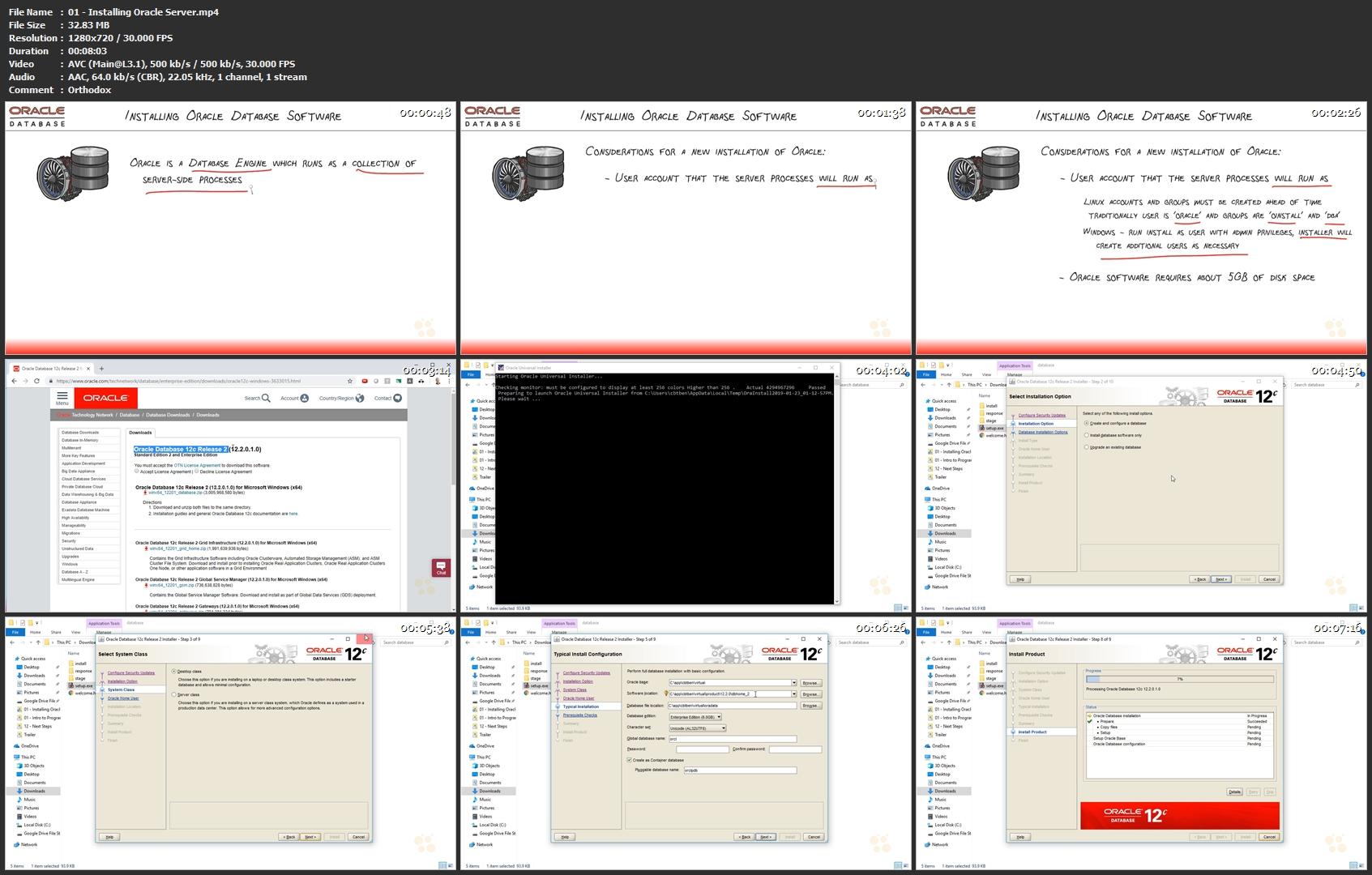Open the red Chat widget on the Oracle page
Viewport: 1372px width, 875px height.
tap(441, 567)
